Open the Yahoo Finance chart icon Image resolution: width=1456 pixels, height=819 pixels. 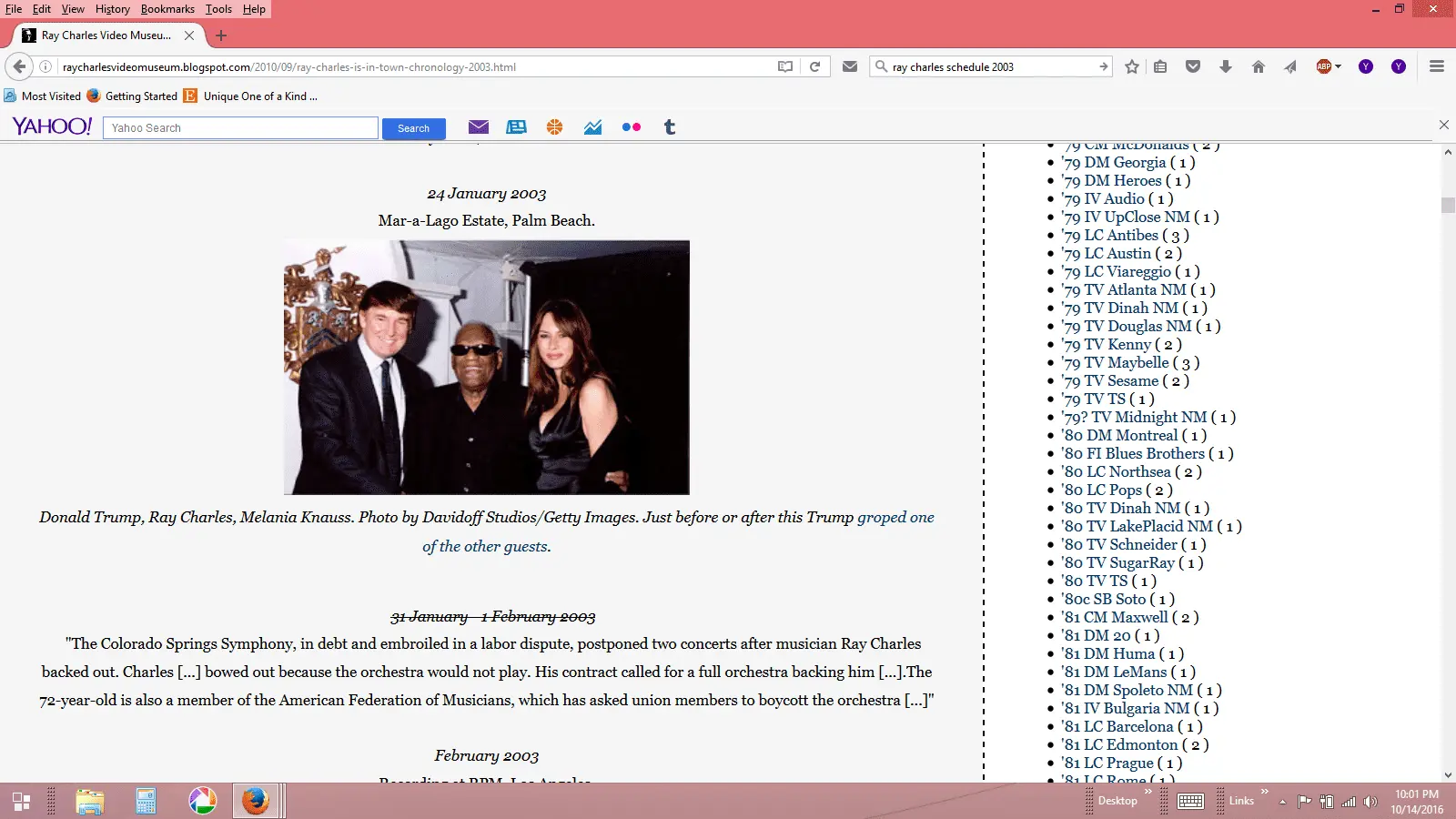click(592, 127)
